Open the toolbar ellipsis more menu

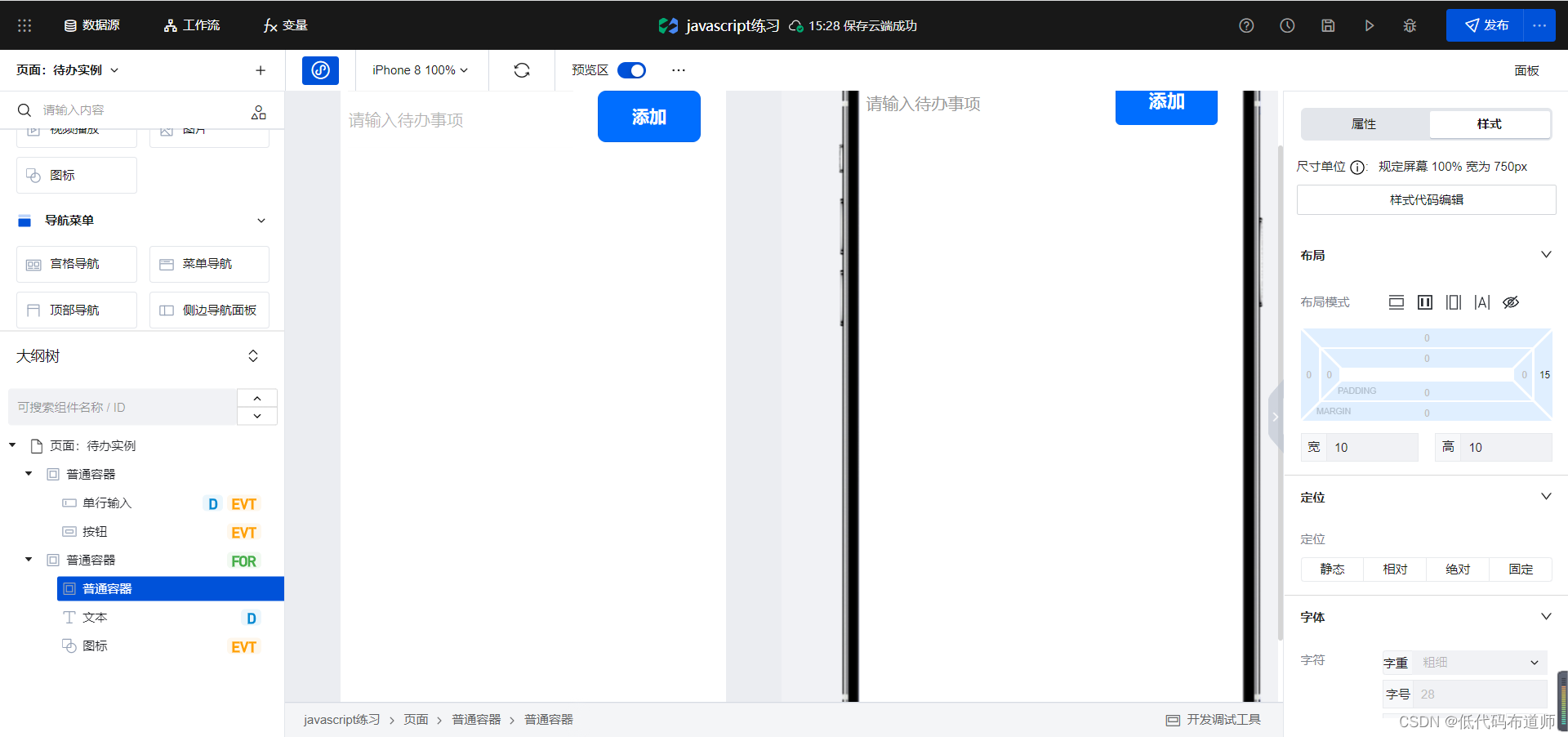tap(679, 70)
